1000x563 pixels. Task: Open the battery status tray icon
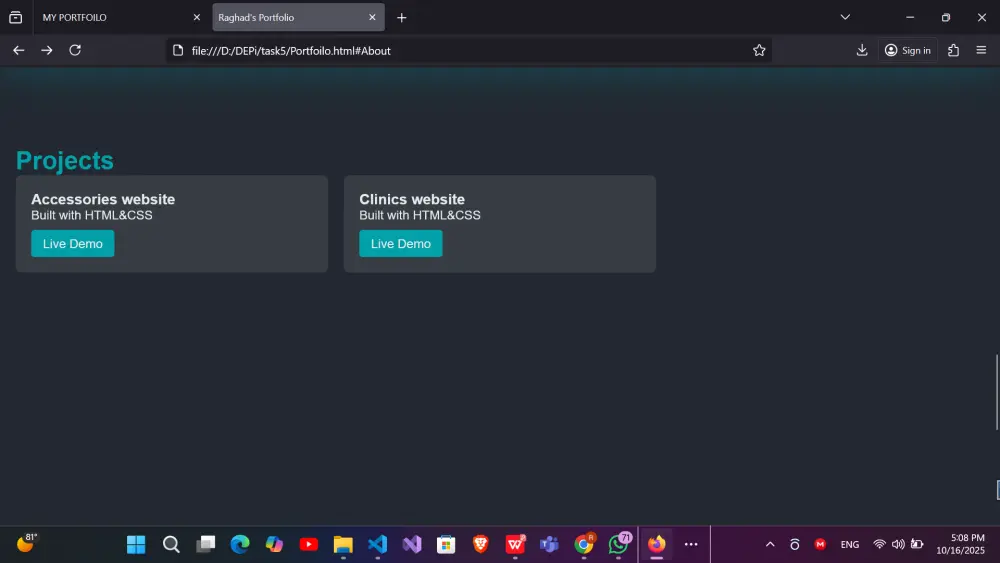[x=917, y=545]
